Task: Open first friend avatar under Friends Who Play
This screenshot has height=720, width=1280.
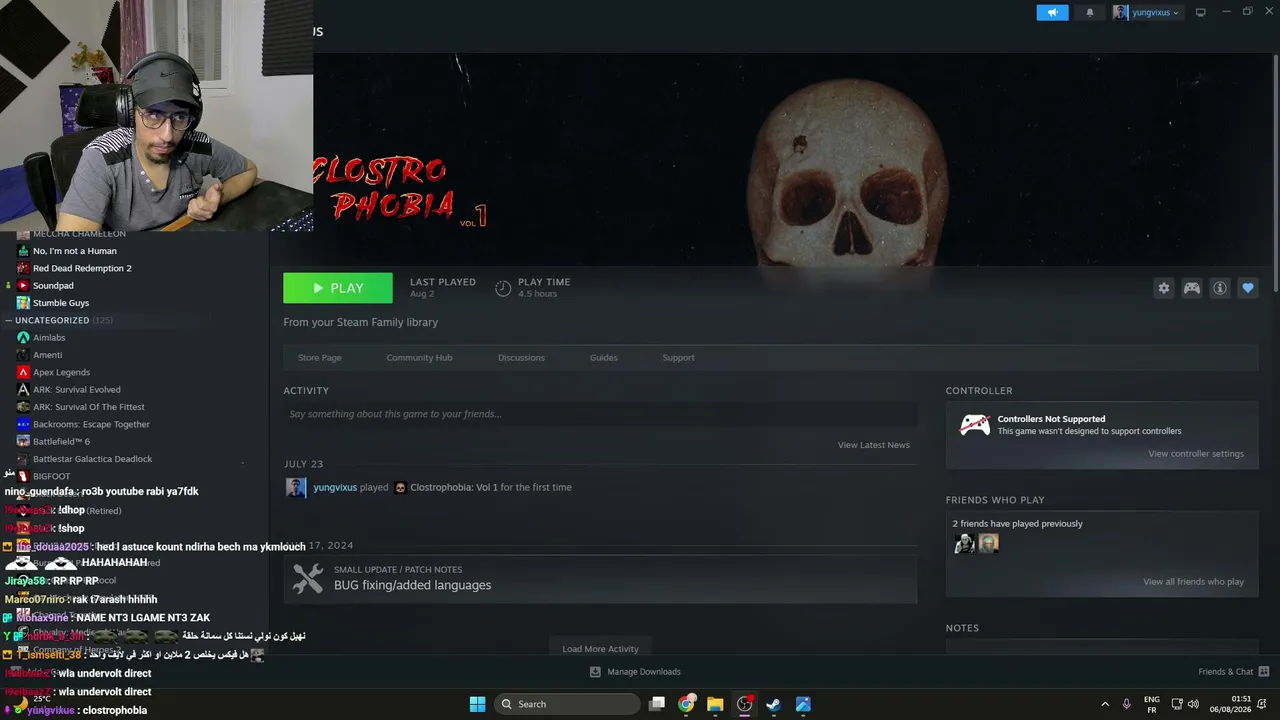Action: tap(964, 543)
